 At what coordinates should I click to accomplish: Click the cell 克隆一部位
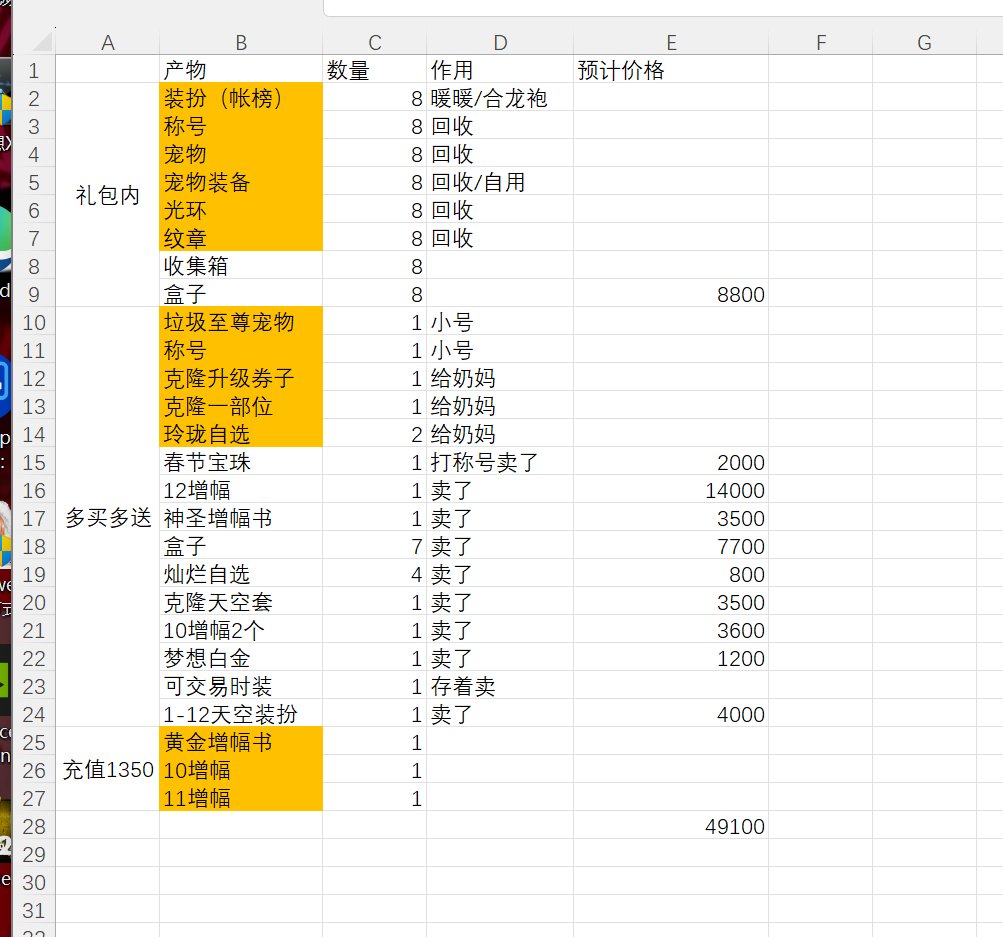[x=241, y=406]
